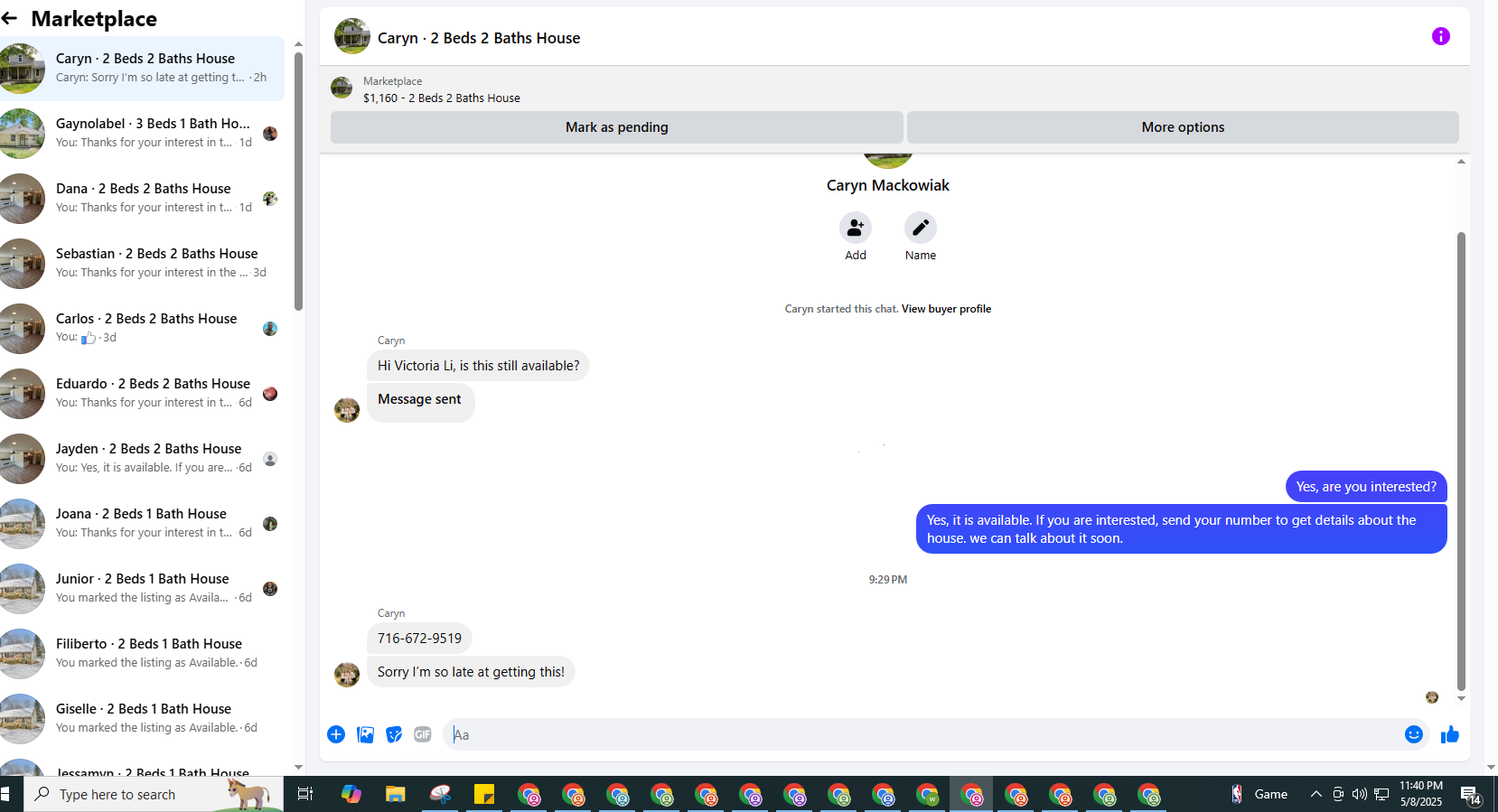The height and width of the screenshot is (812, 1498).
Task: Click the Name edit pencil icon
Action: [x=920, y=228]
